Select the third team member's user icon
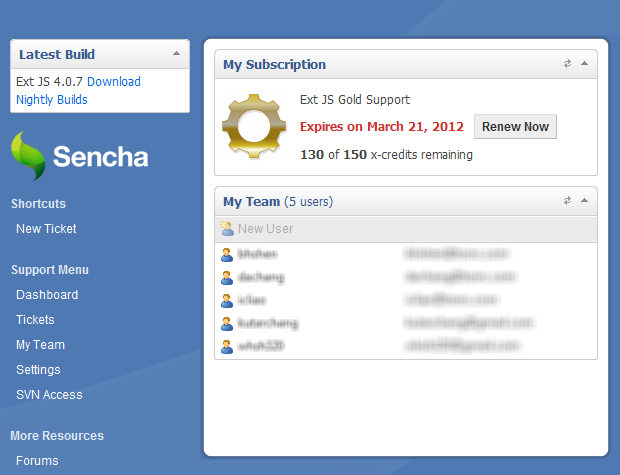This screenshot has width=620, height=475. coord(227,301)
